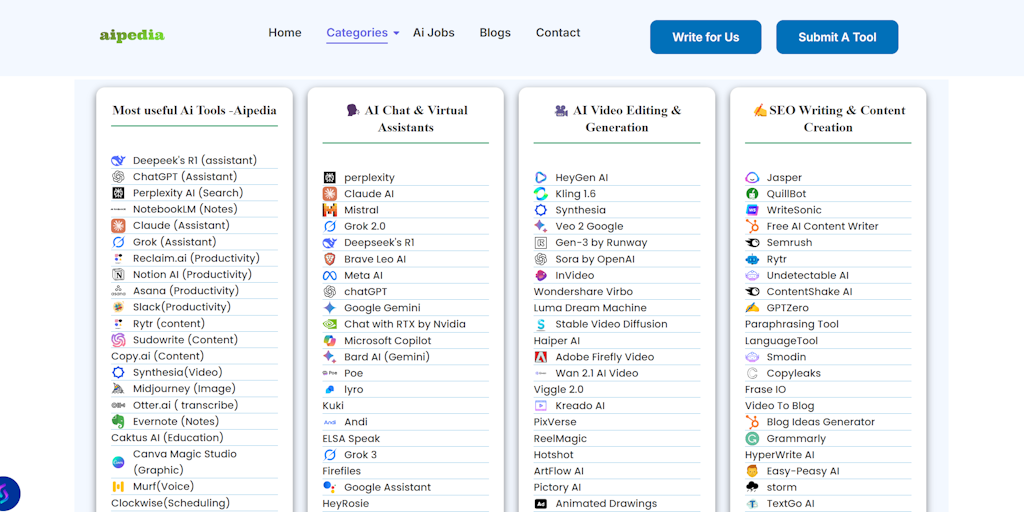Open the Clockwise(Scheduling) link
Image resolution: width=1024 pixels, height=512 pixels.
(x=170, y=504)
